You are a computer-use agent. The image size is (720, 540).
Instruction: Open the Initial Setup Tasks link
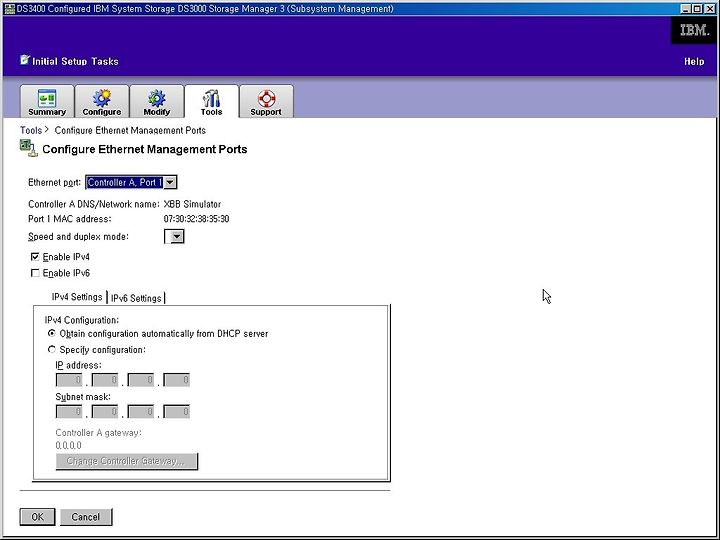coord(75,62)
